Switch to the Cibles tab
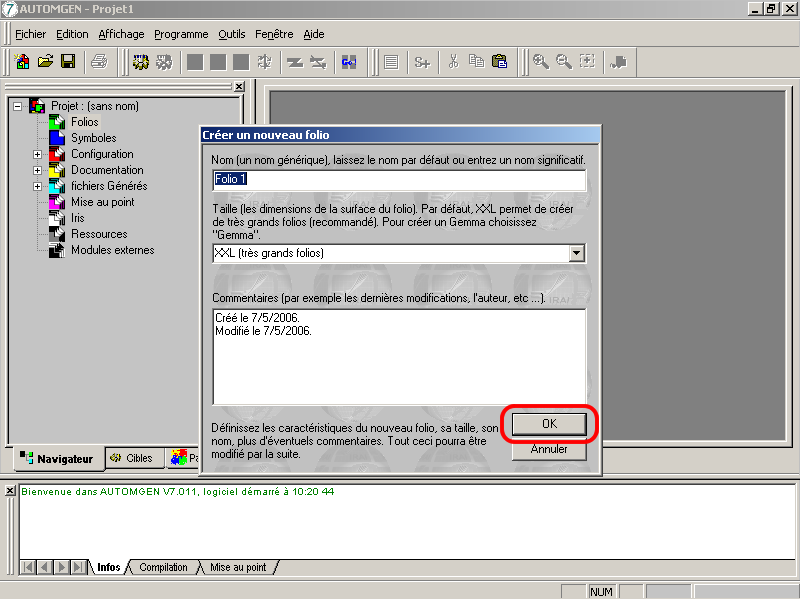Viewport: 800px width, 600px height. pyautogui.click(x=131, y=459)
